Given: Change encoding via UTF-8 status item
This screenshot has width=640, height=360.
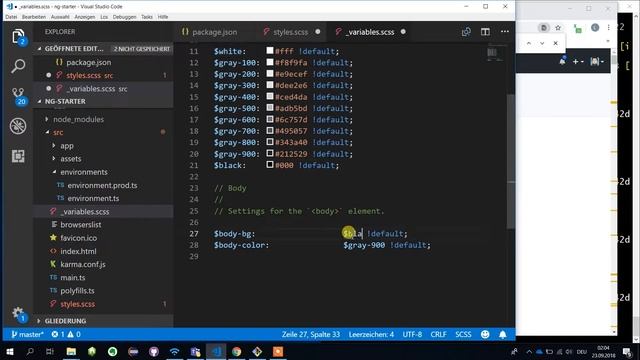Looking at the screenshot, I should tap(412, 334).
